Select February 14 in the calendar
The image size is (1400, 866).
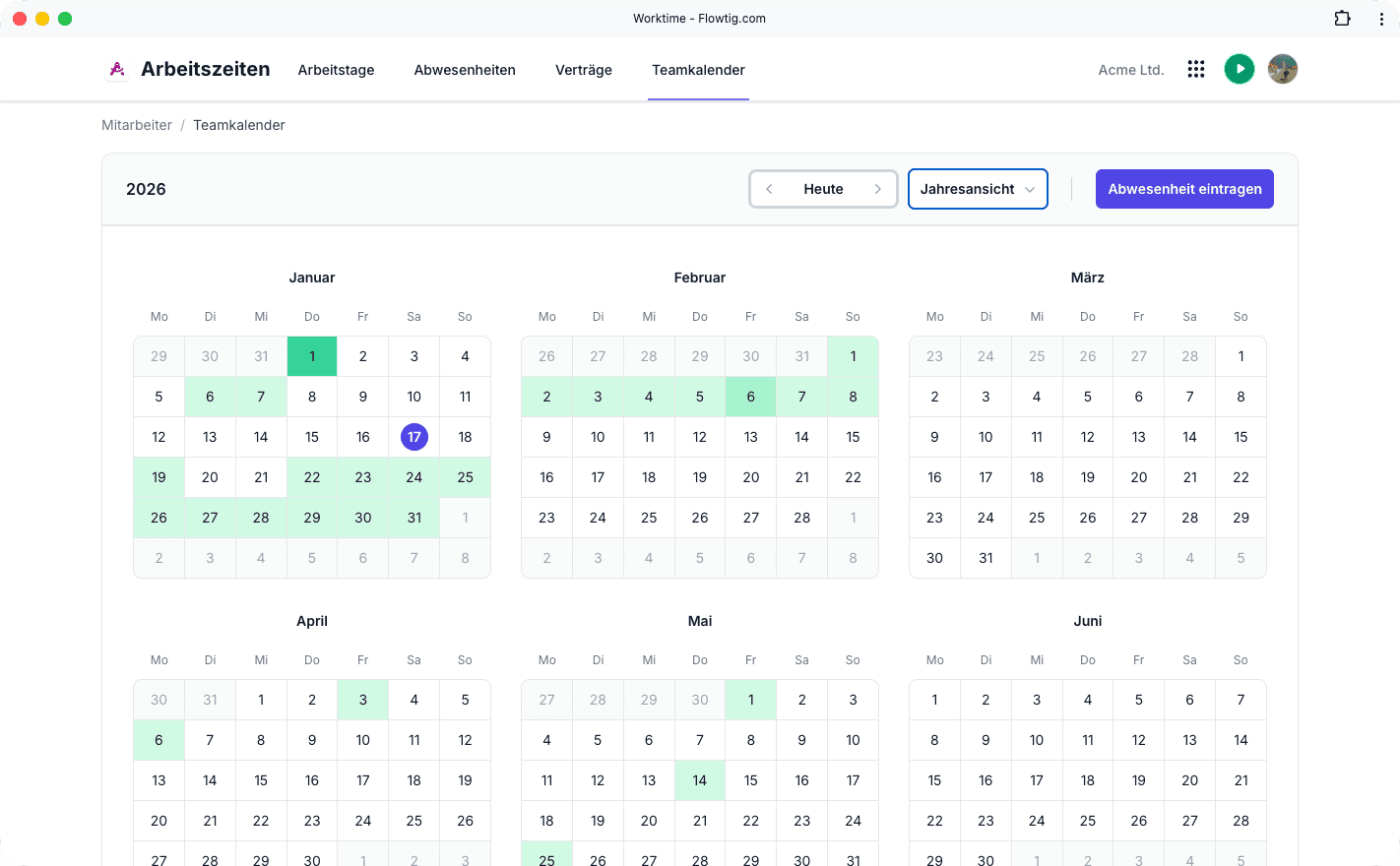pyautogui.click(x=802, y=437)
